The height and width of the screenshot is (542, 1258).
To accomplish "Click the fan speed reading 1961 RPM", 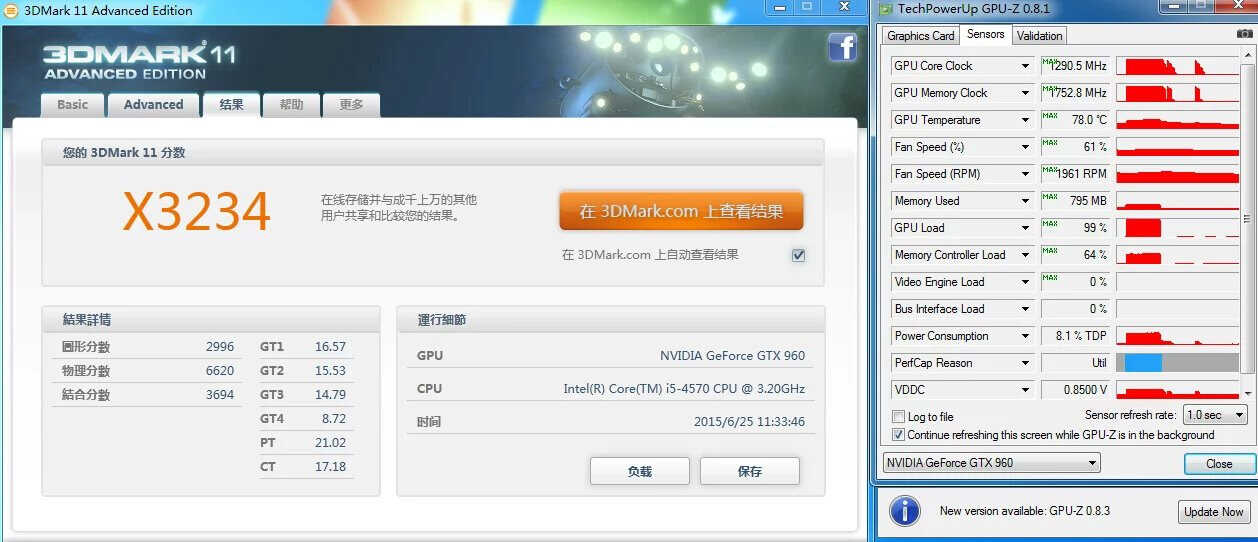I will pos(1082,174).
